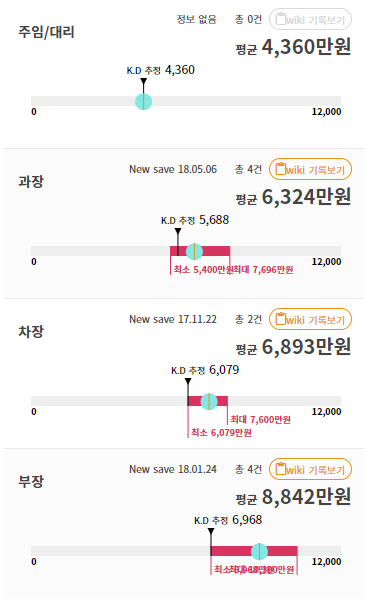Open wiki 기록보기 for 과장 salary
Viewport: 377px width, 604px height.
(x=310, y=169)
